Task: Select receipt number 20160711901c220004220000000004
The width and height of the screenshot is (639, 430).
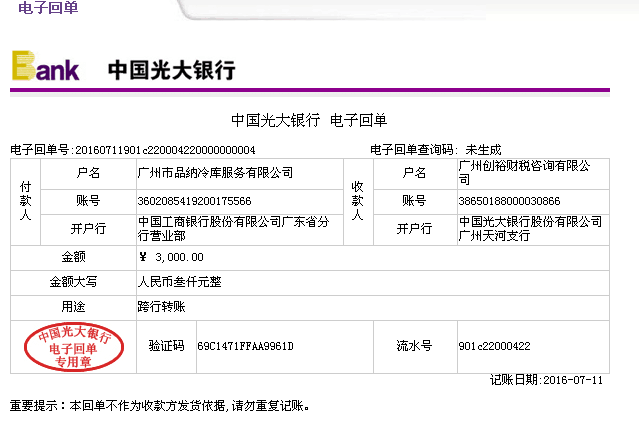Action: [x=165, y=150]
